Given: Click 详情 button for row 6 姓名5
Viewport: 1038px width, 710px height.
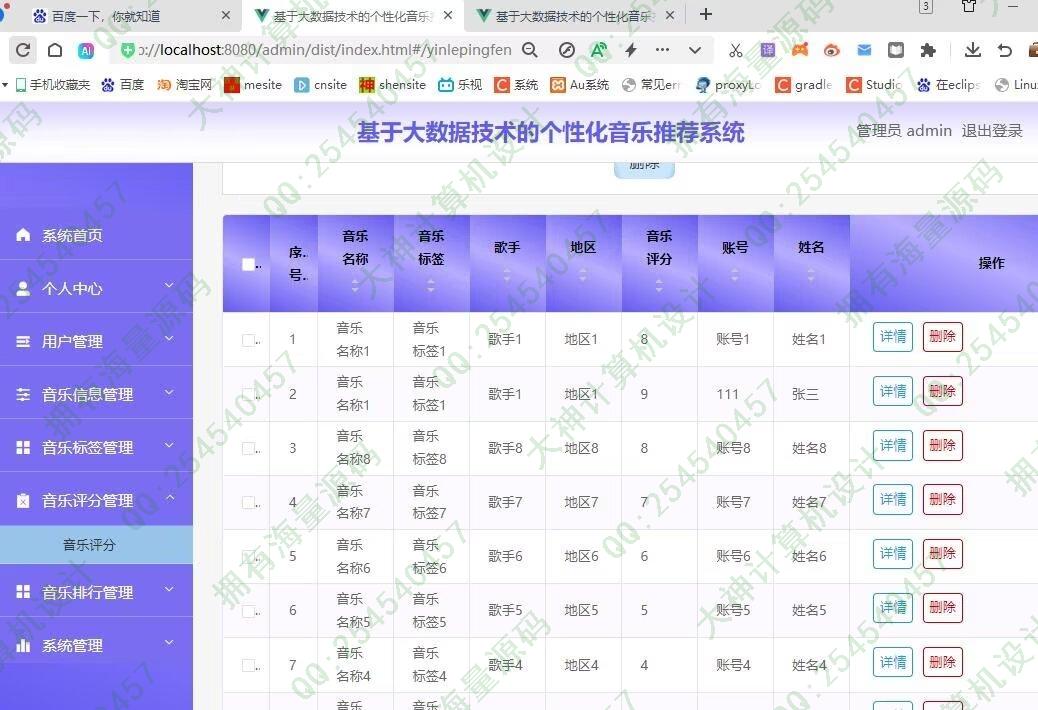Looking at the screenshot, I should tap(893, 608).
